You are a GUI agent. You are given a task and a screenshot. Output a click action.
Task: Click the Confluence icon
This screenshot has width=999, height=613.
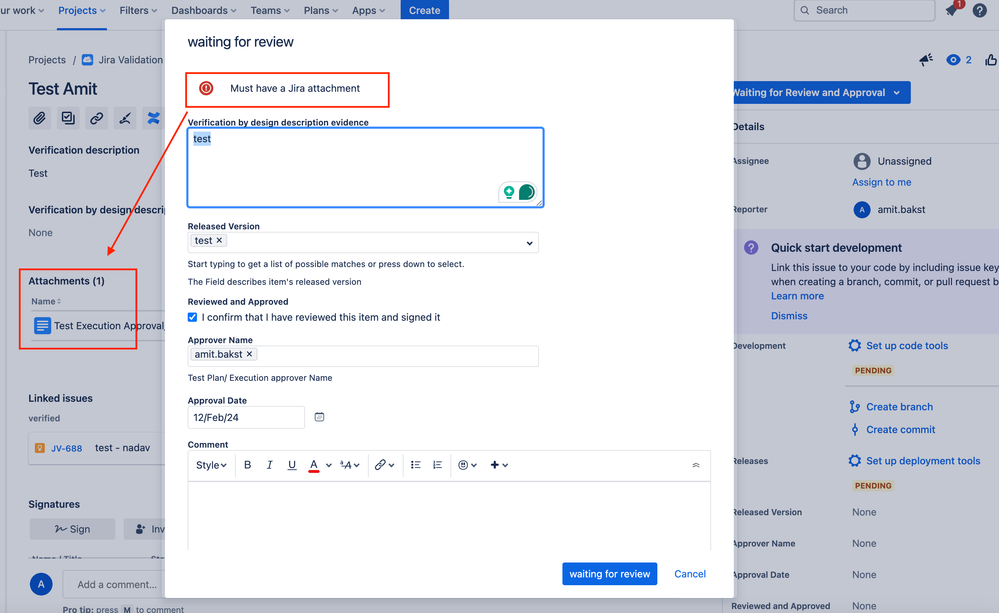pyautogui.click(x=154, y=118)
